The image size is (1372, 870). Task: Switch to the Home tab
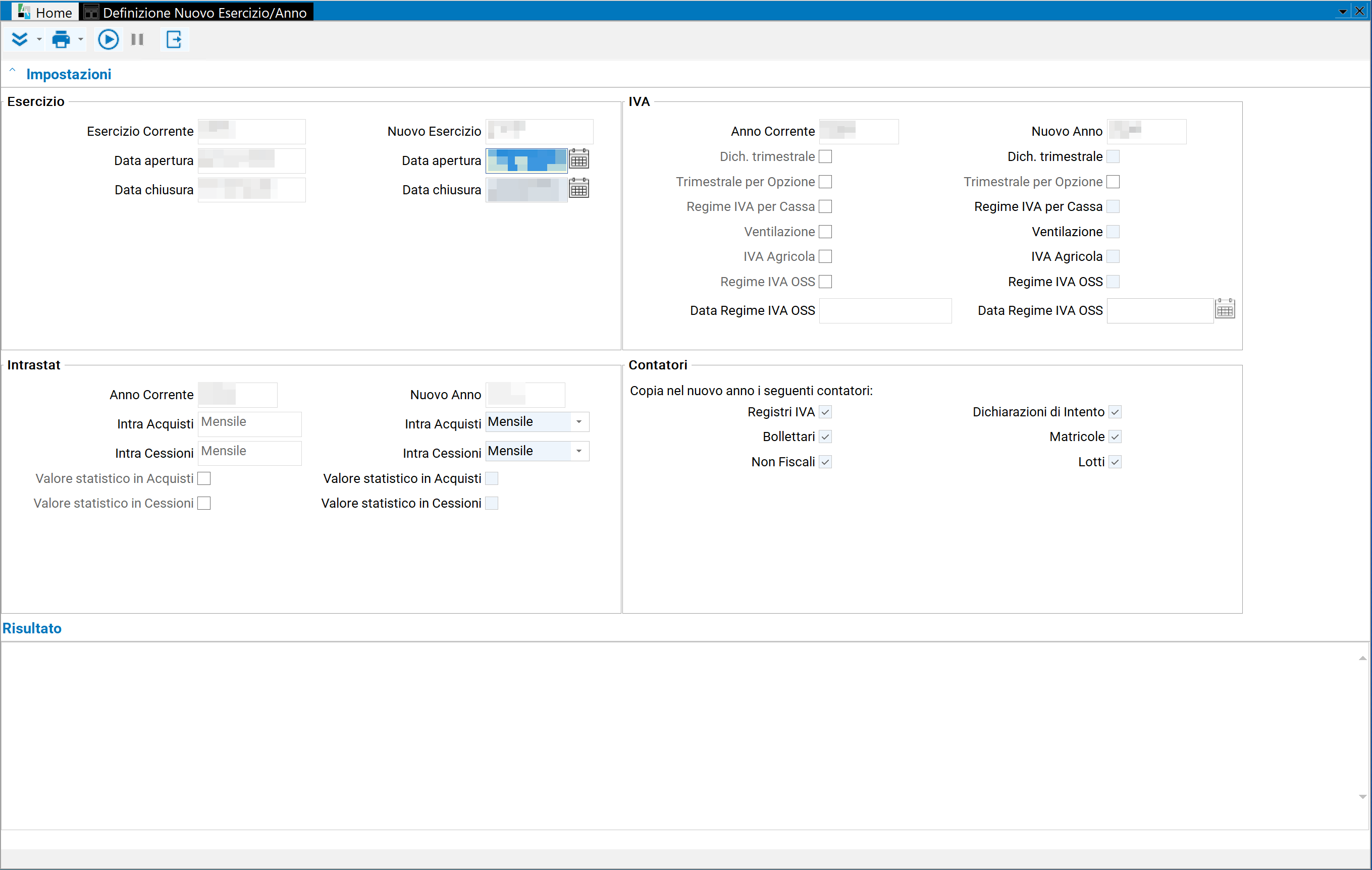tap(45, 12)
